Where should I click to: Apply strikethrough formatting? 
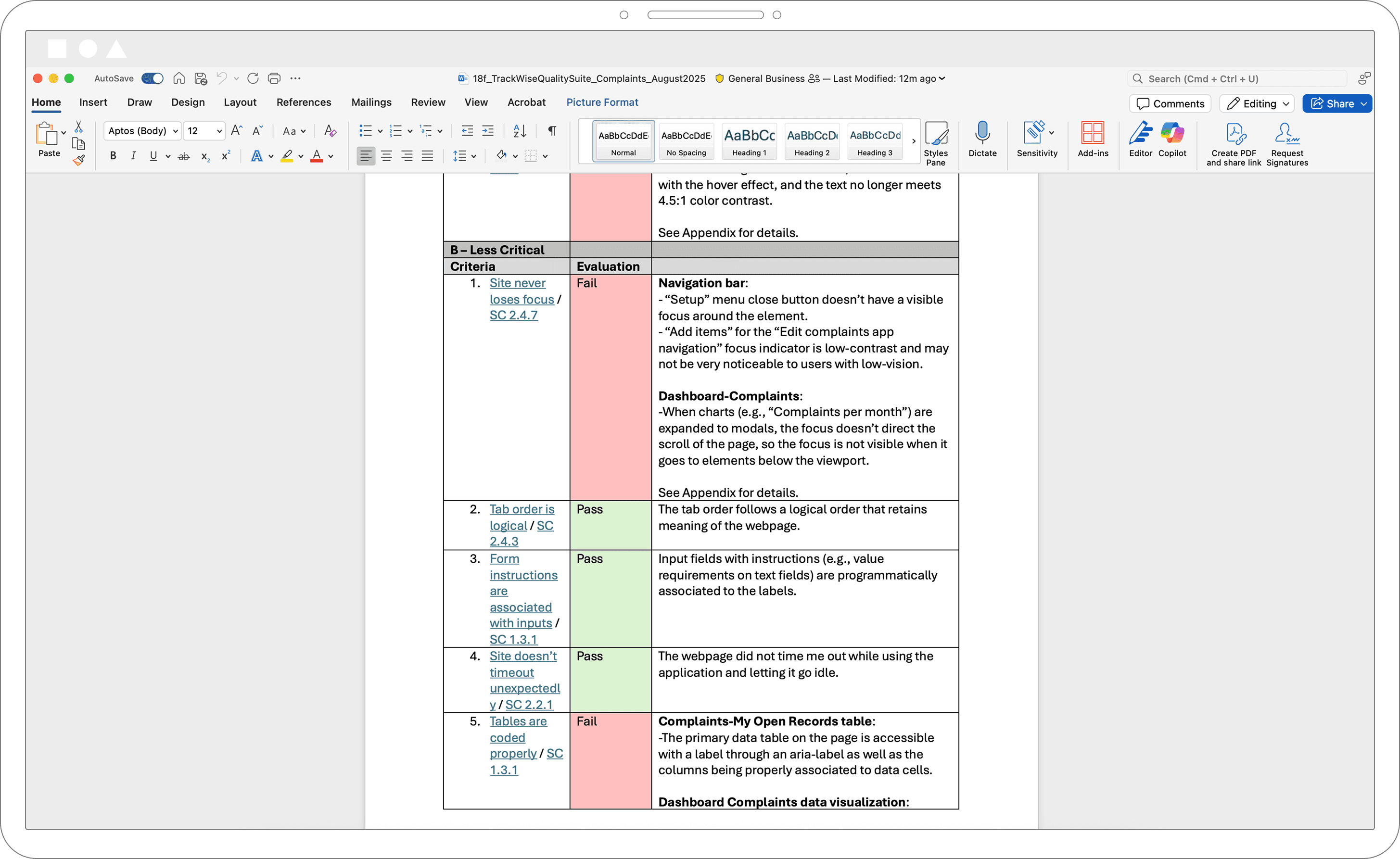[x=183, y=156]
